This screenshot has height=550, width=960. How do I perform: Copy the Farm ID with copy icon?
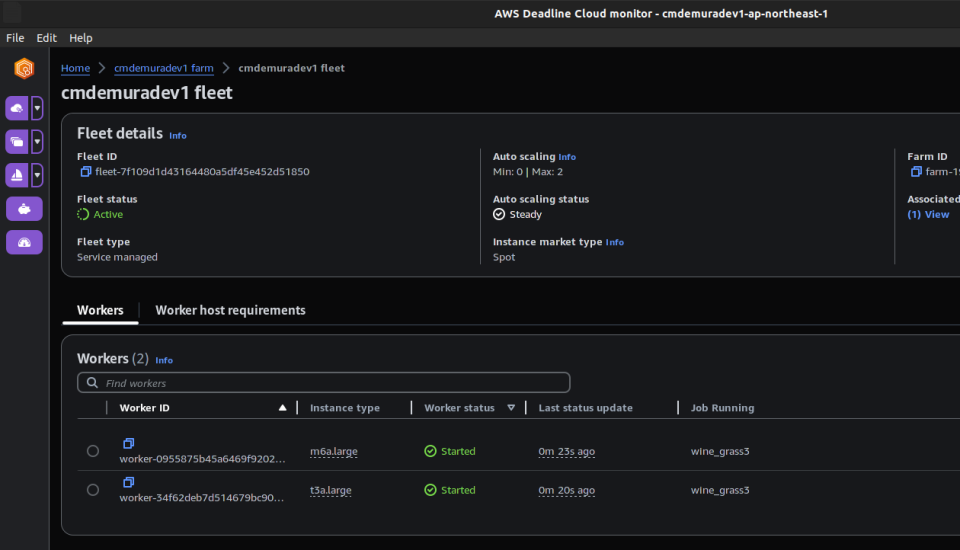pyautogui.click(x=916, y=171)
